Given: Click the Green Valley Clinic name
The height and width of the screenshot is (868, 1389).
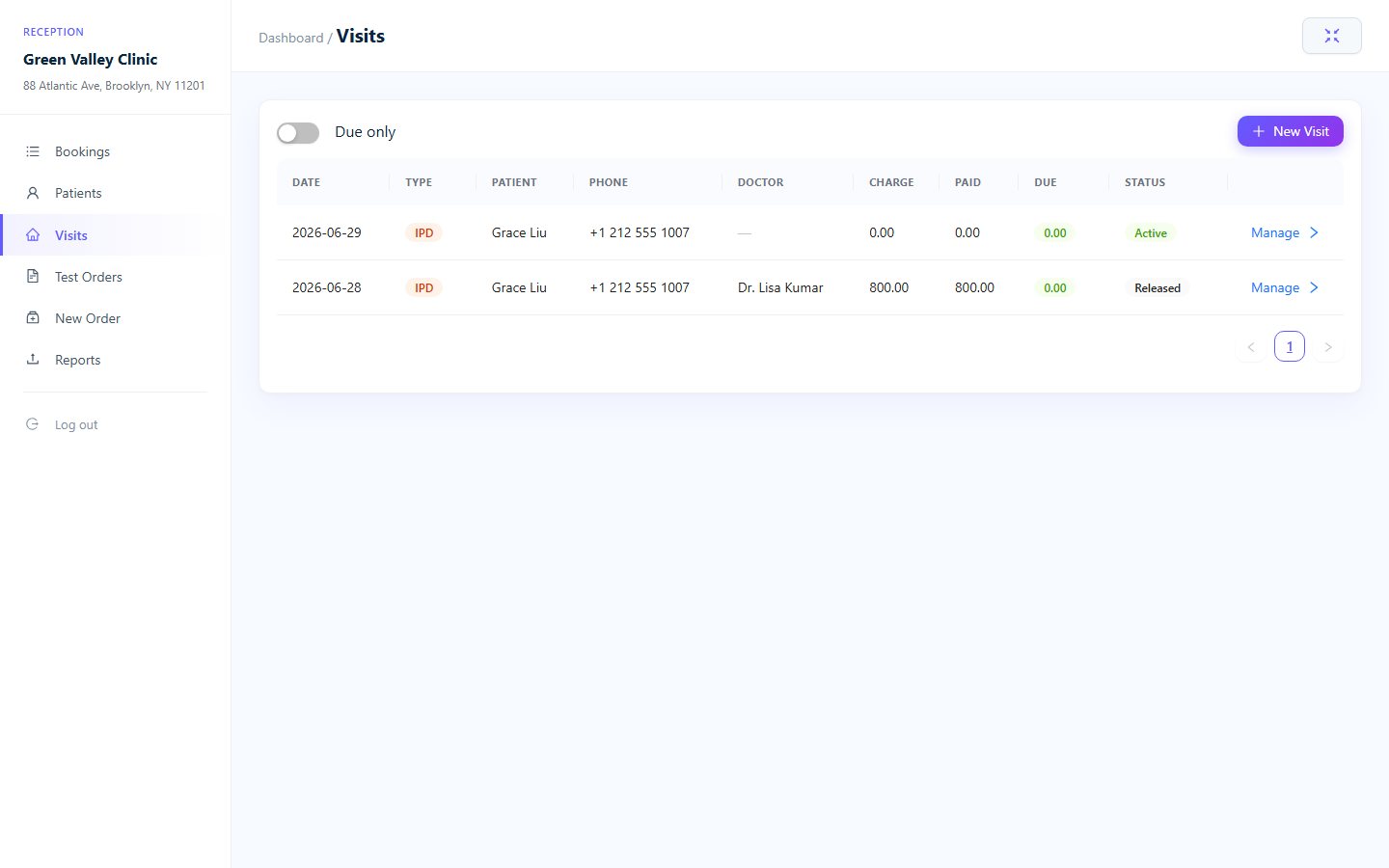Looking at the screenshot, I should pyautogui.click(x=91, y=59).
